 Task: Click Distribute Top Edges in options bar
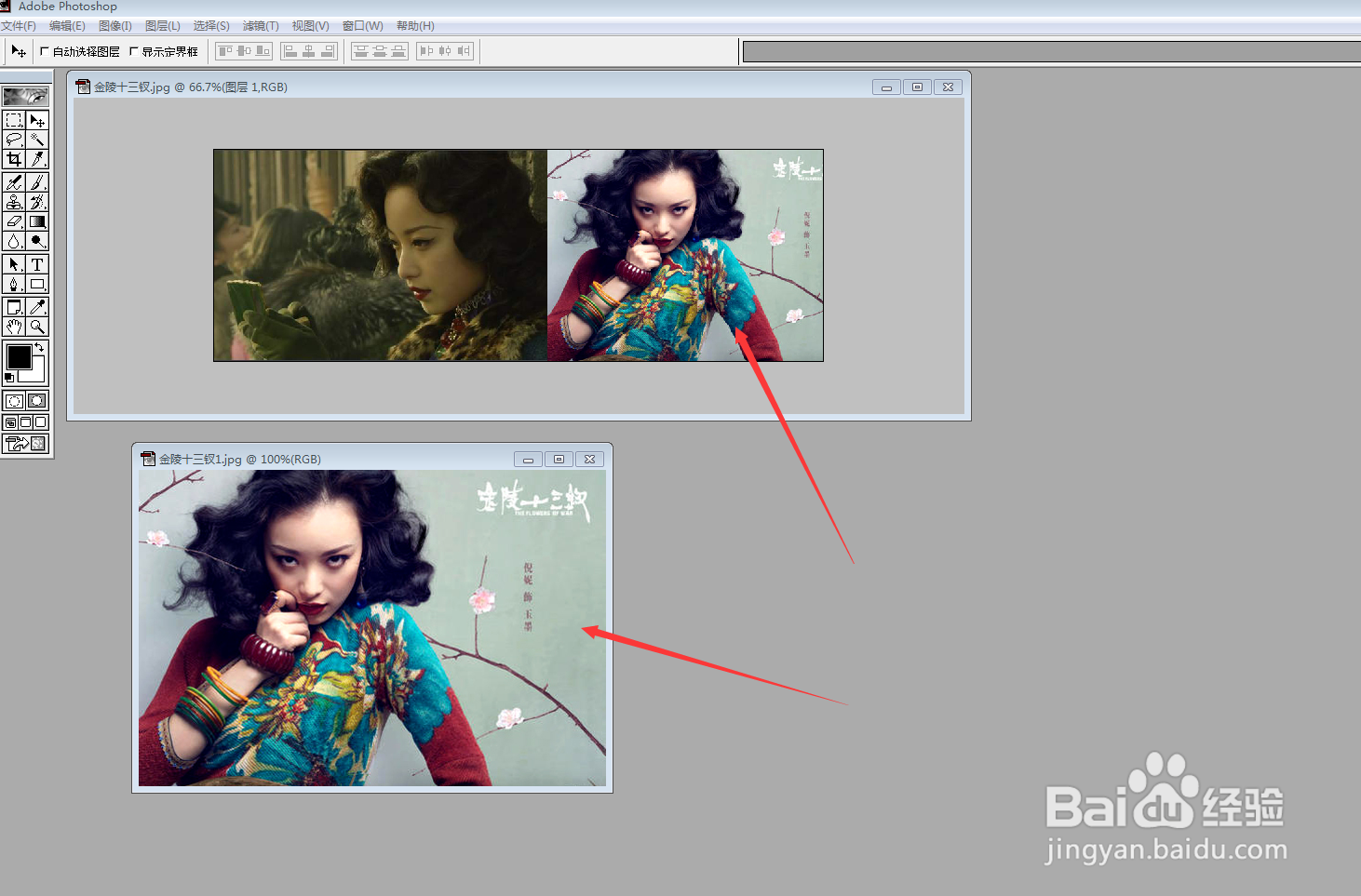pos(361,50)
